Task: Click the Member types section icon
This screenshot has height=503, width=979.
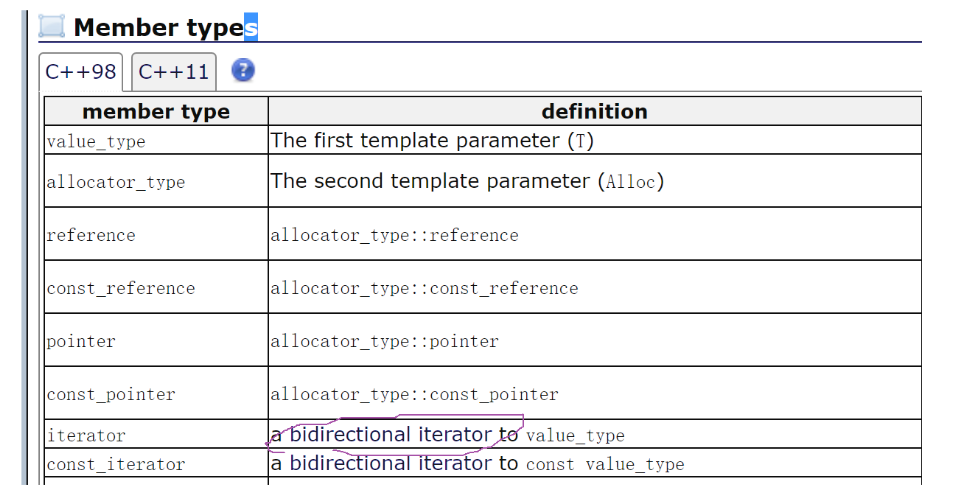Action: (52, 27)
